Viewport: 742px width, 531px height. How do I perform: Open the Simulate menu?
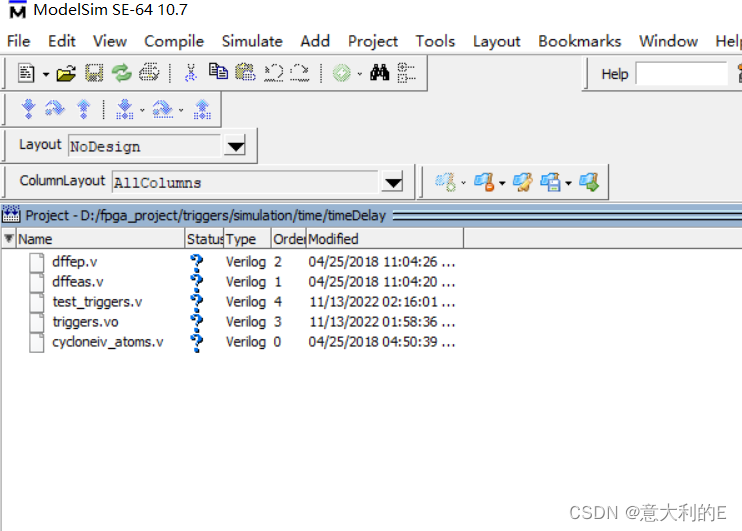(x=252, y=41)
